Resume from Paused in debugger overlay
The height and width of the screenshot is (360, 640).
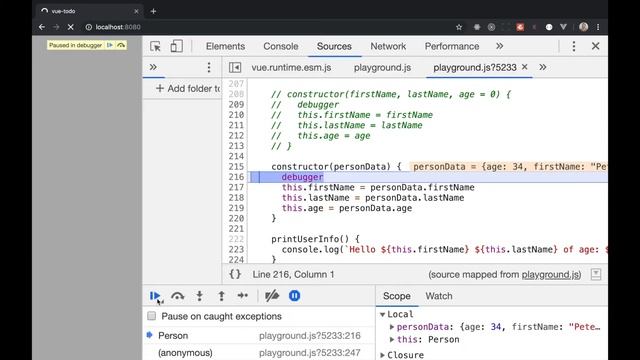110,45
